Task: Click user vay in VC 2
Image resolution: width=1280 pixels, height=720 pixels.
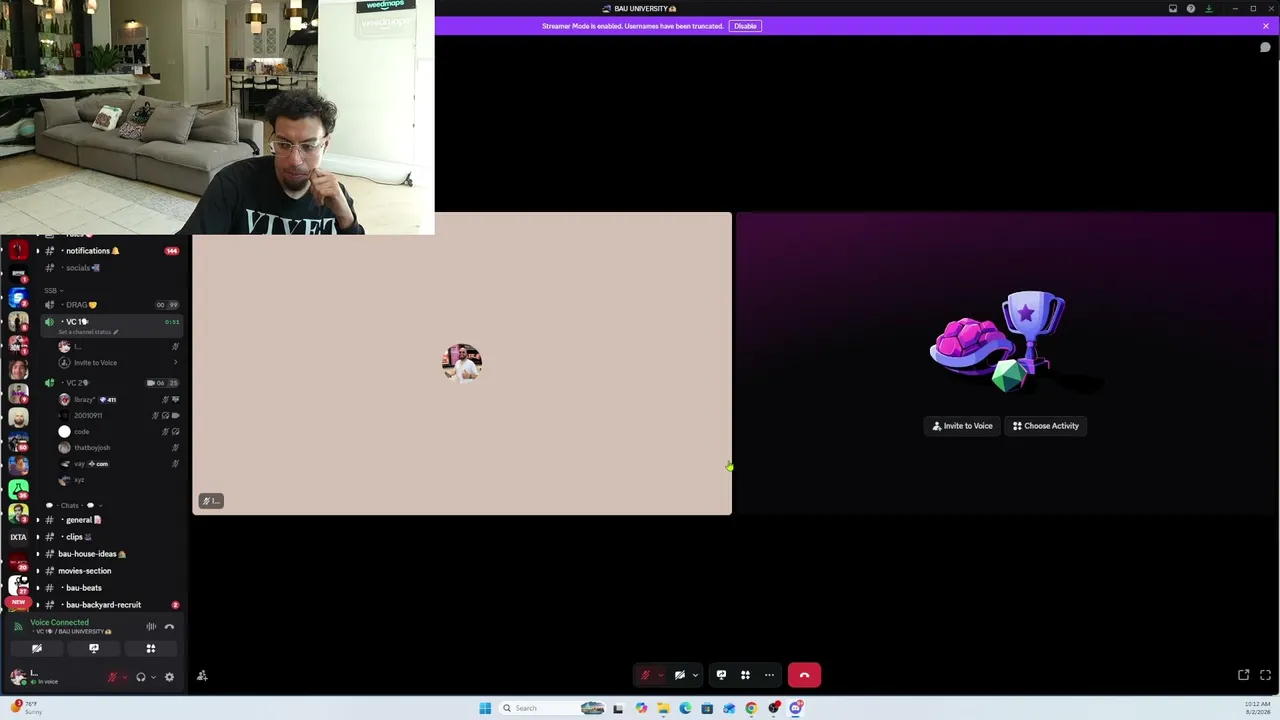Action: (118, 464)
